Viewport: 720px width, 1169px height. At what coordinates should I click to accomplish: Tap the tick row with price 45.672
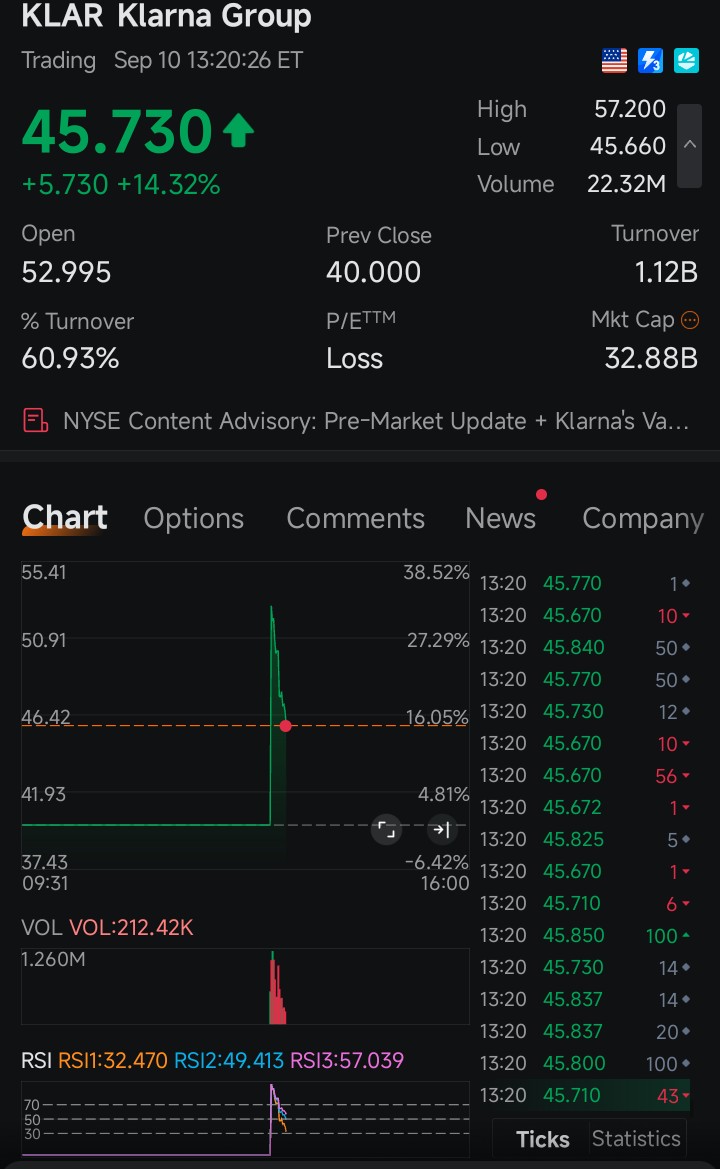(585, 807)
